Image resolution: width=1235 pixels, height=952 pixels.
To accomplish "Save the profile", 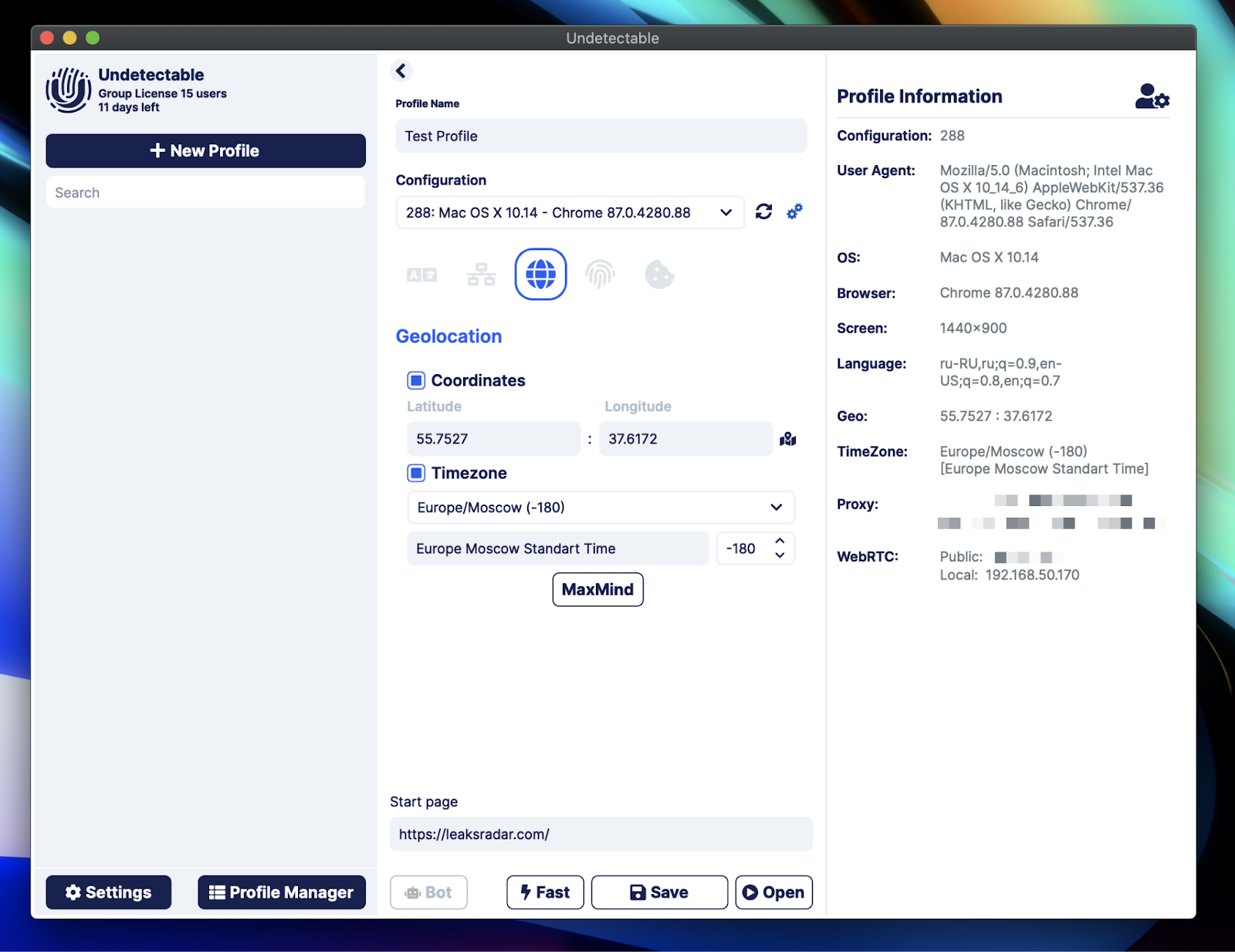I will (x=659, y=893).
